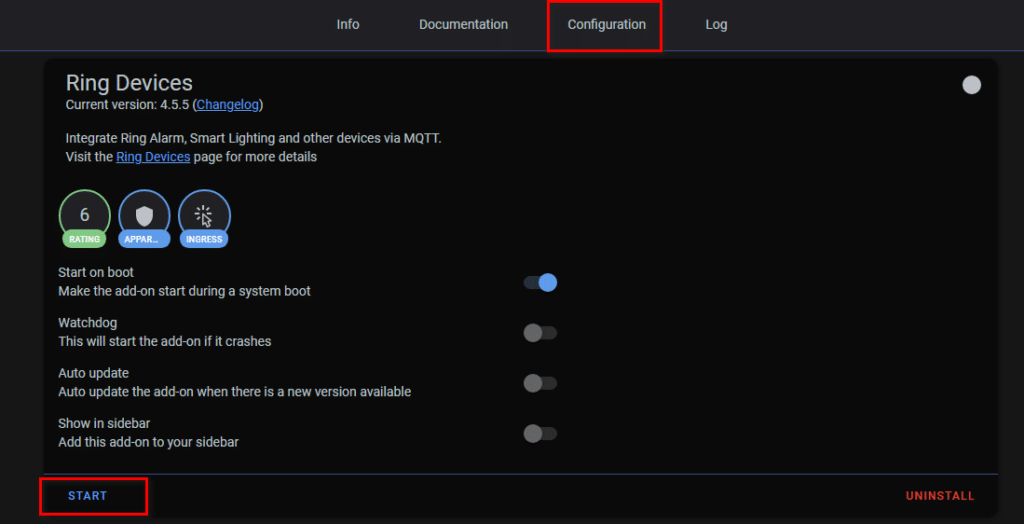Disable the Start on boot toggle
This screenshot has width=1024, height=524.
click(540, 282)
